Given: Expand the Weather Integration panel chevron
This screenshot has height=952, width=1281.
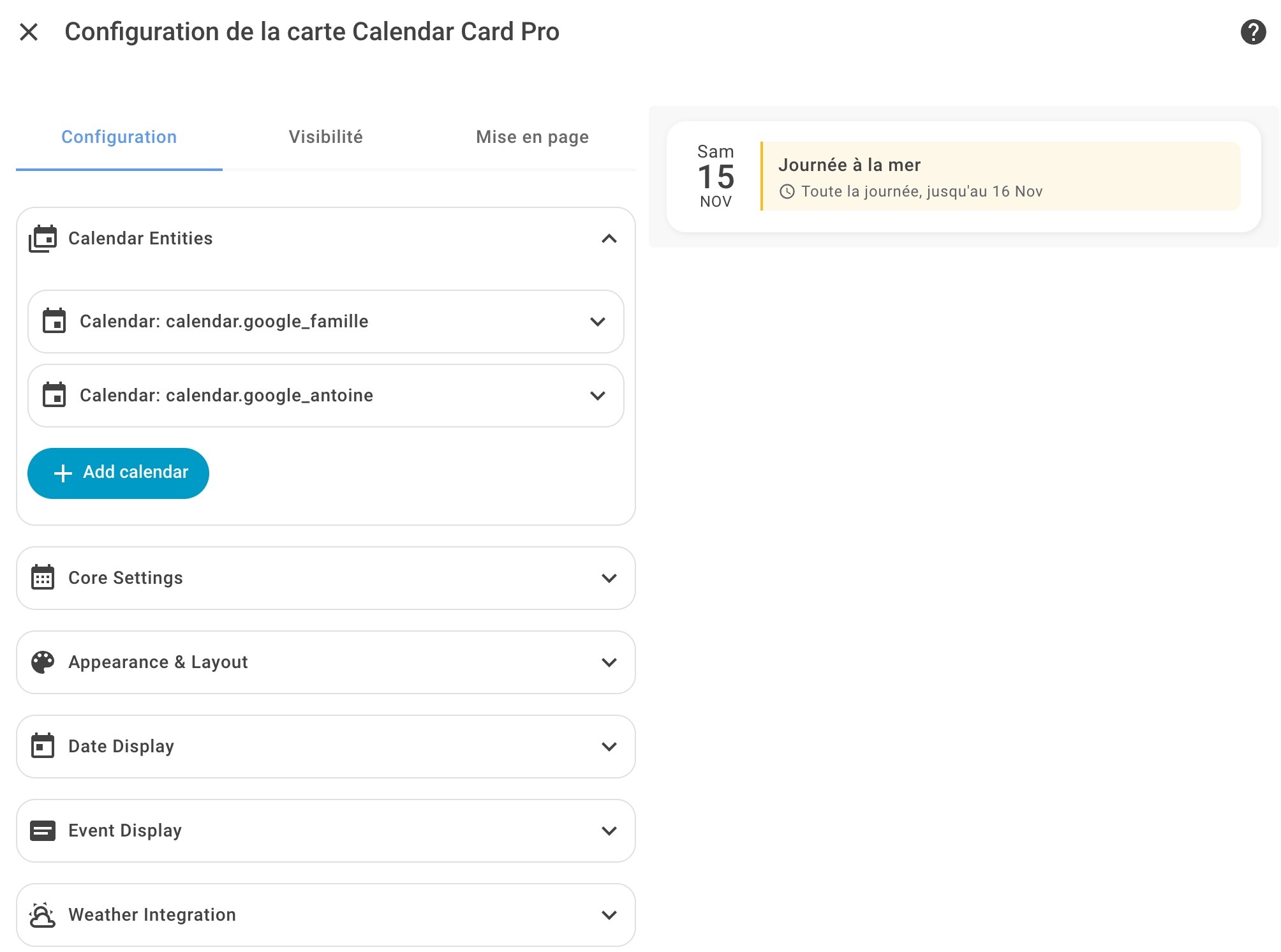Looking at the screenshot, I should 609,915.
